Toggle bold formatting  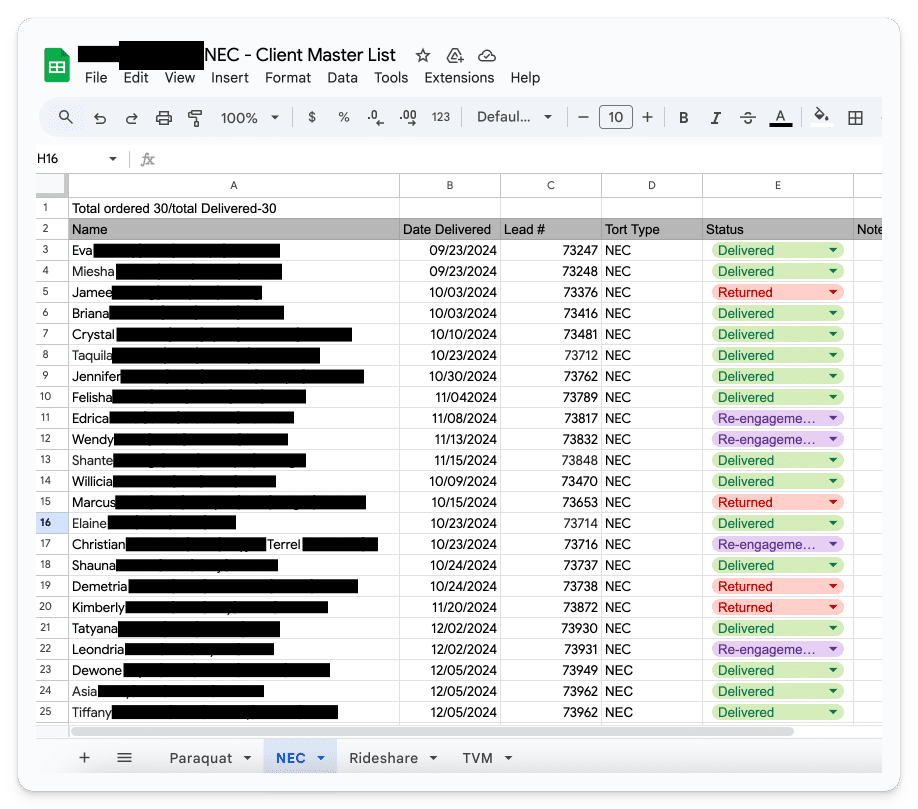click(684, 118)
